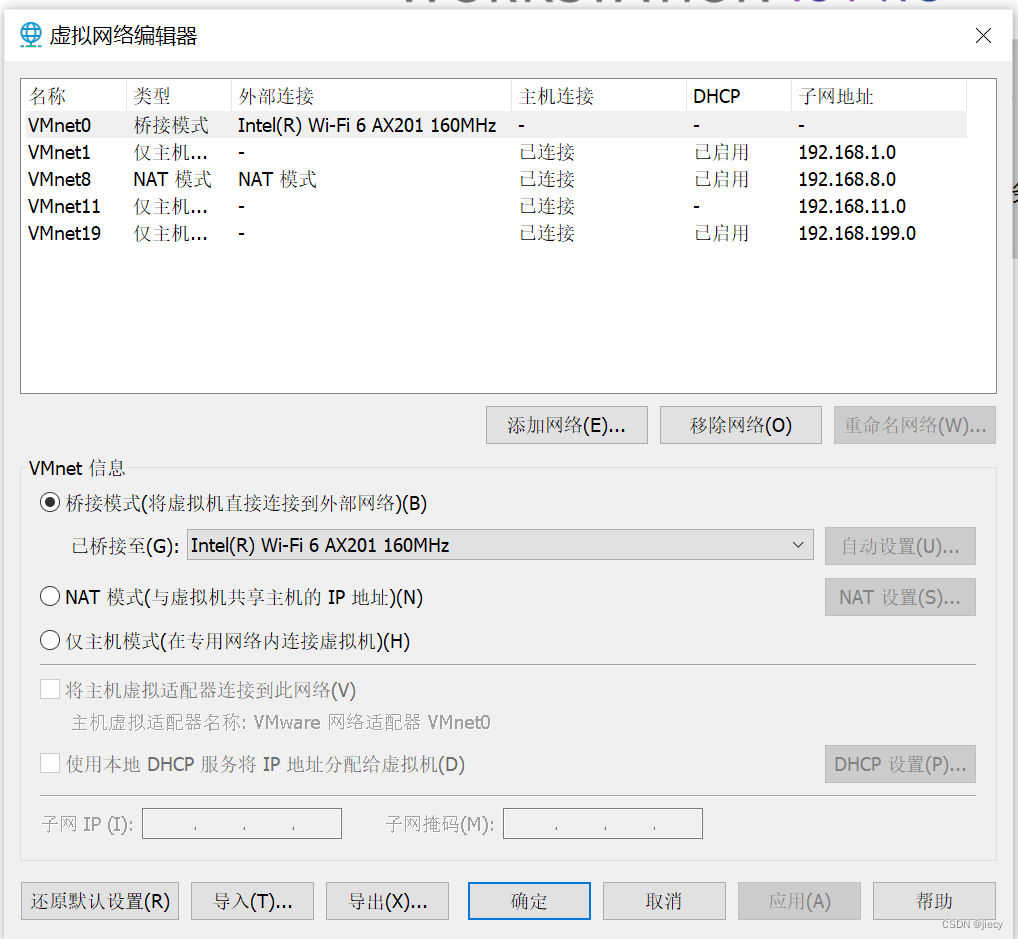The height and width of the screenshot is (939, 1018).
Task: Select the VMnet0 row
Action: pyautogui.click(x=496, y=125)
